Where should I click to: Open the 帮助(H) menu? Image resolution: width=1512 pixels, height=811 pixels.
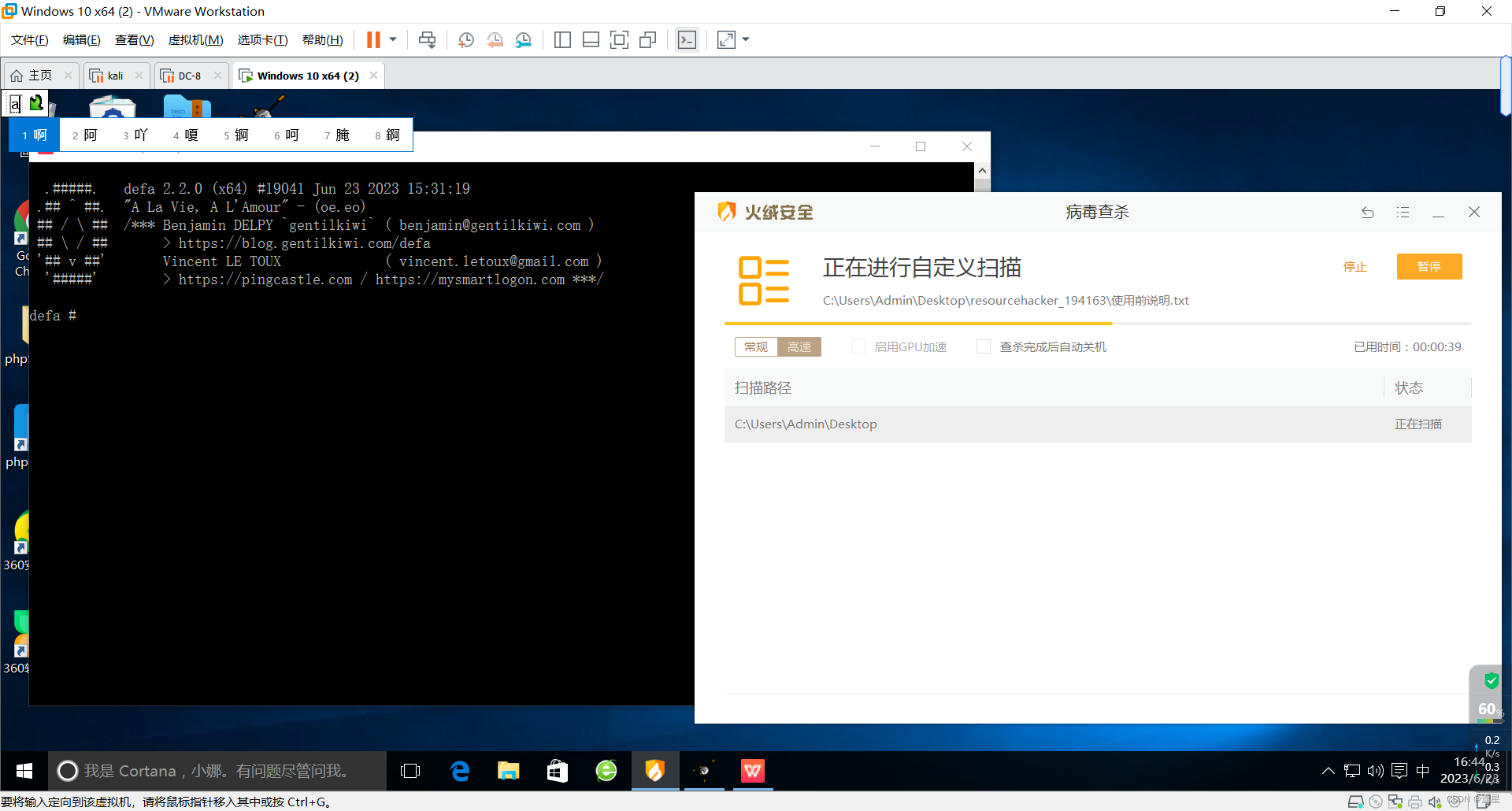(x=323, y=40)
